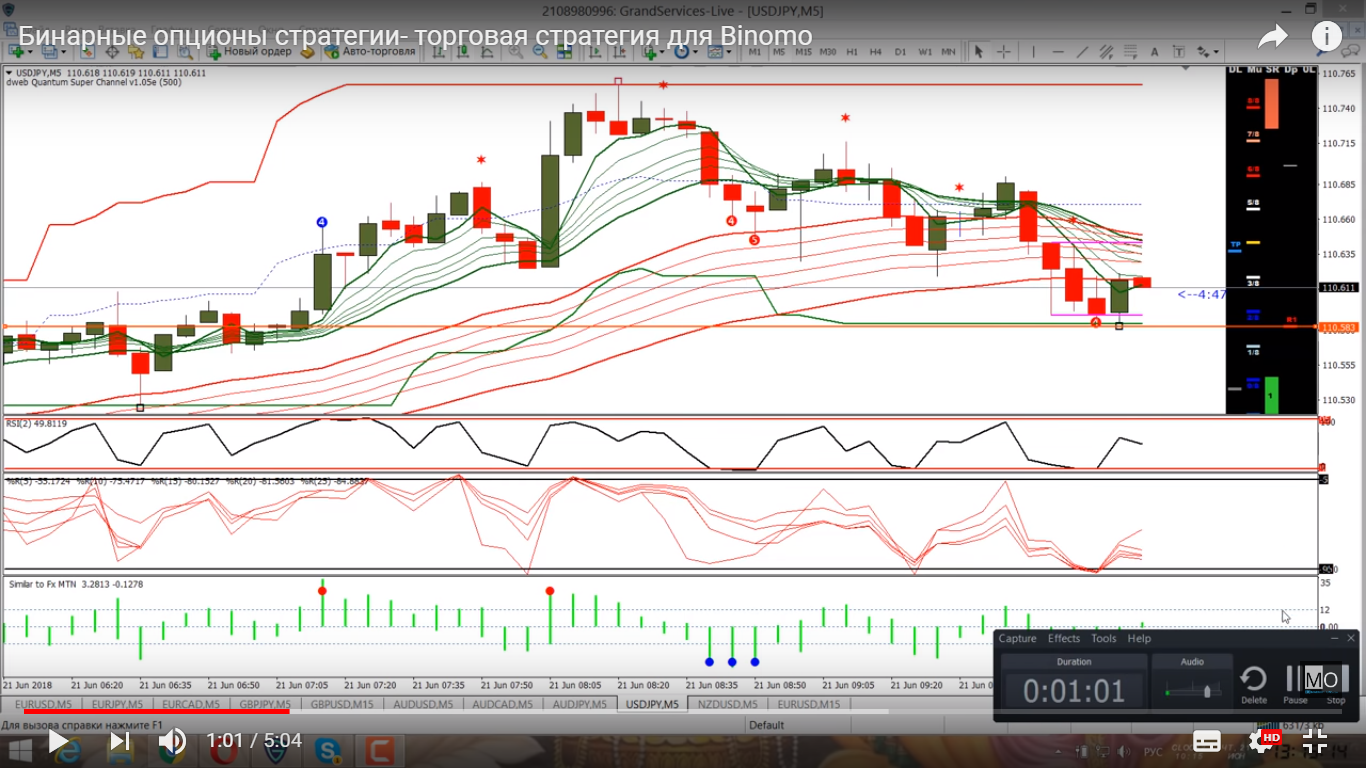Set timeframe to D1
Viewport: 1366px width, 768px height.
click(900, 51)
